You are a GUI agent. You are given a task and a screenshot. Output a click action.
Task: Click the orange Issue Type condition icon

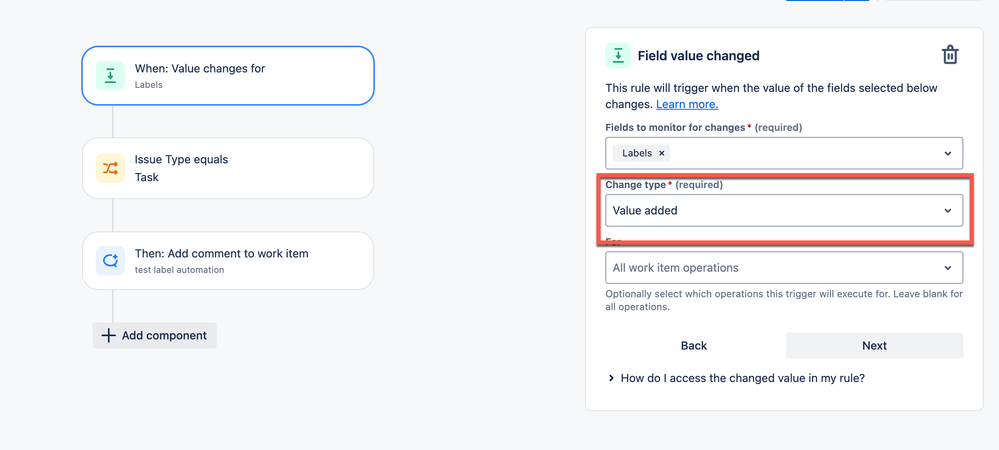110,168
